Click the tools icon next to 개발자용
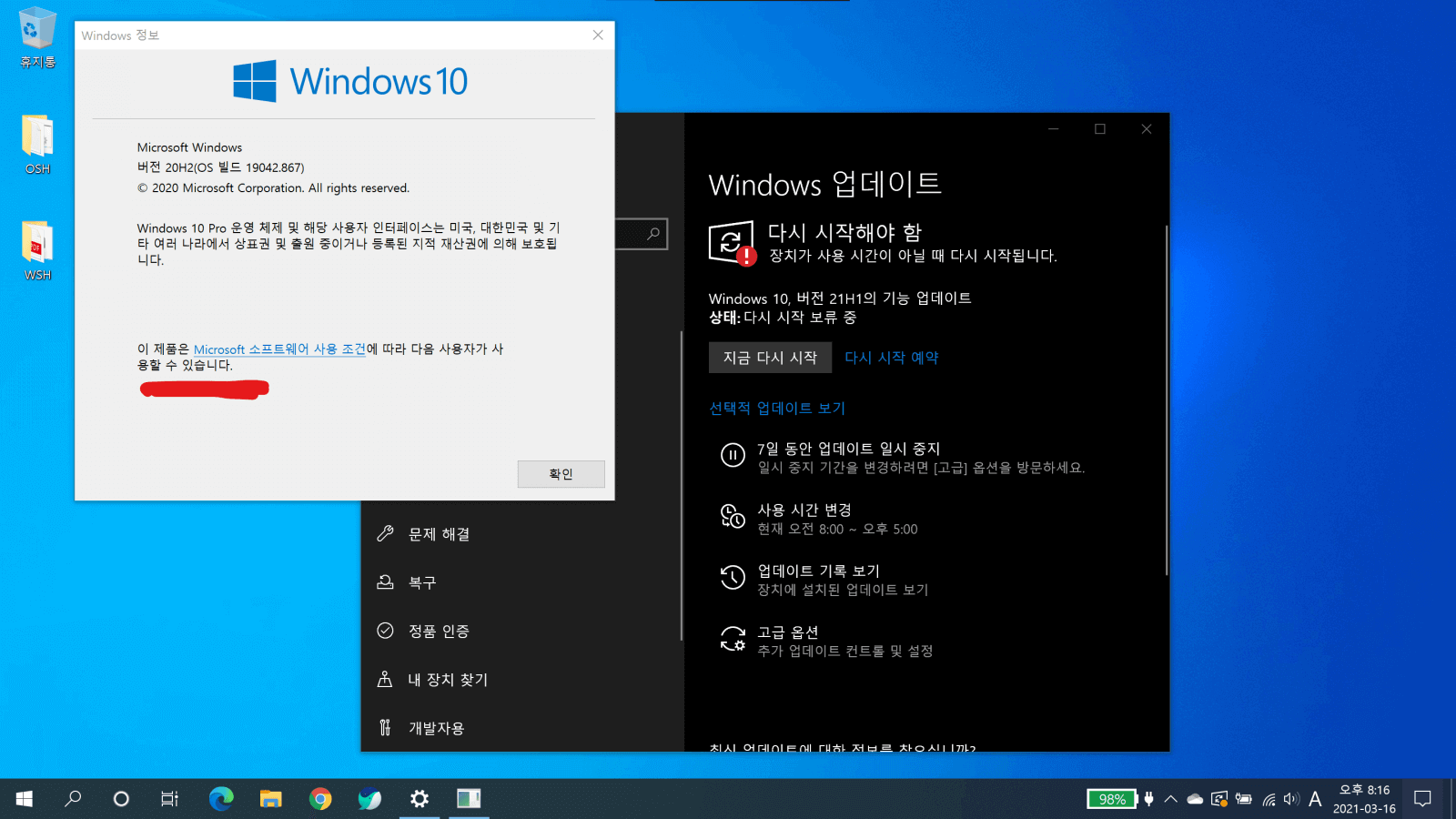Viewport: 1456px width, 819px height. click(x=385, y=727)
